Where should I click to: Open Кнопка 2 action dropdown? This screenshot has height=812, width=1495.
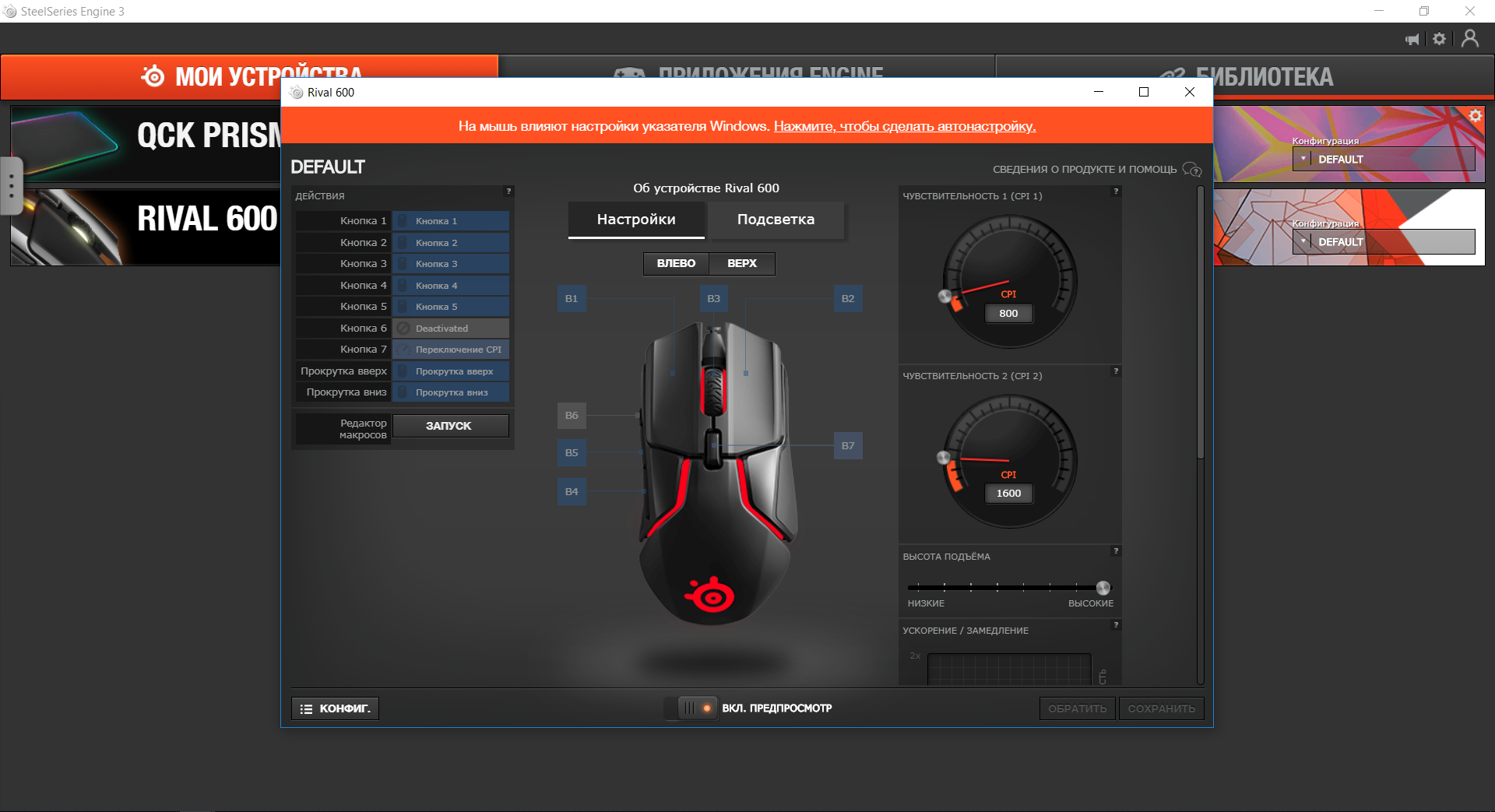451,243
